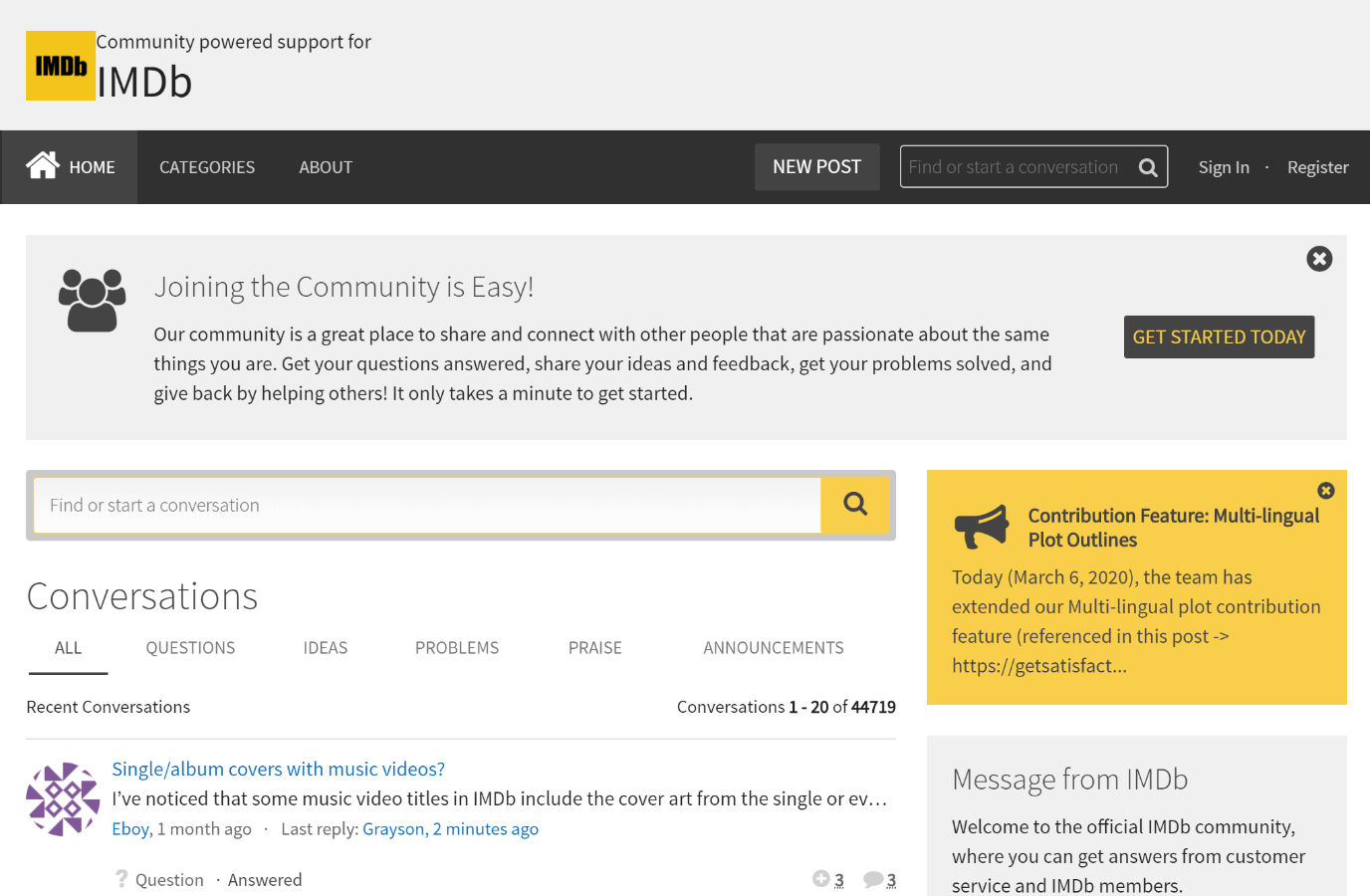Click the Question type icon
This screenshot has width=1370, height=896.
tap(121, 878)
